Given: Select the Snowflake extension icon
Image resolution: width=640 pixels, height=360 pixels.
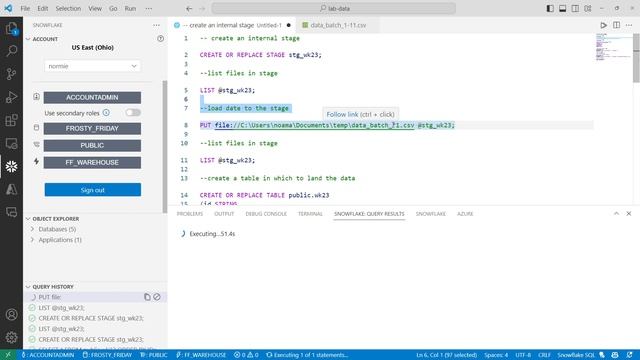Looking at the screenshot, I should pyautogui.click(x=11, y=166).
